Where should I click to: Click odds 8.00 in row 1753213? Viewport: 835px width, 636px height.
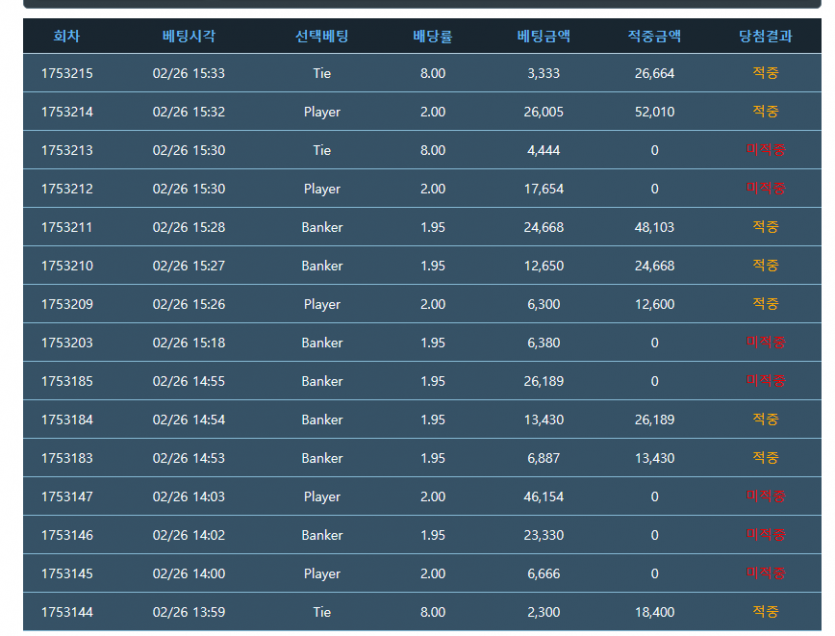point(432,150)
